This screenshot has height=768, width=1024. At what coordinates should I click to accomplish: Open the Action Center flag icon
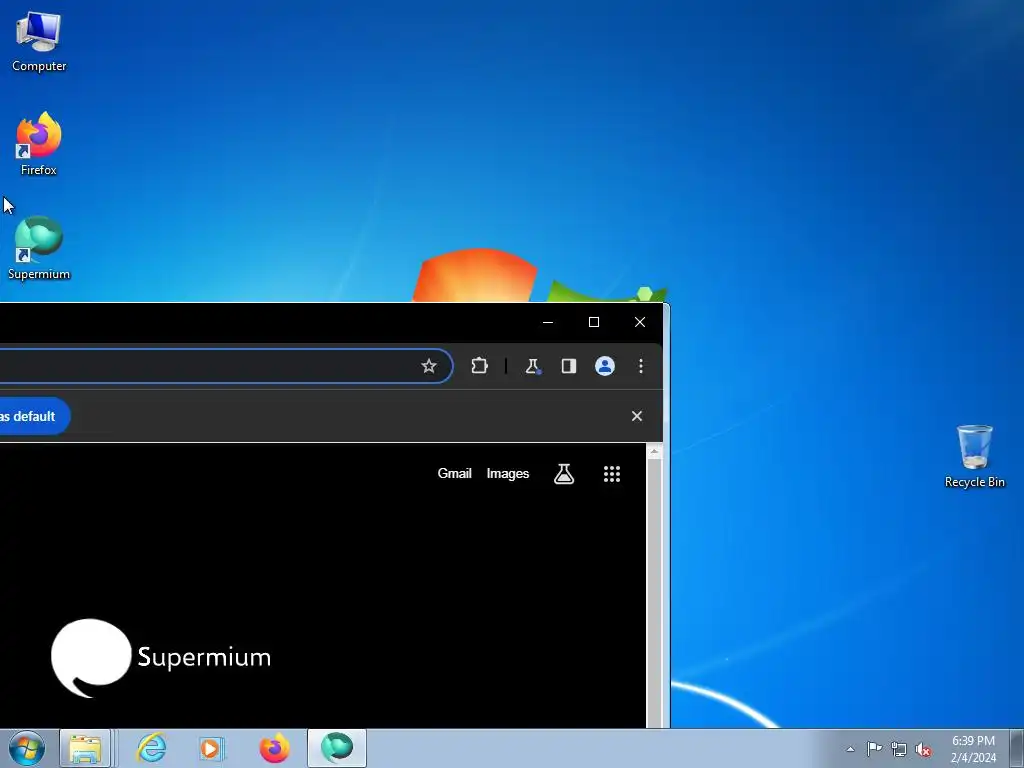point(874,749)
